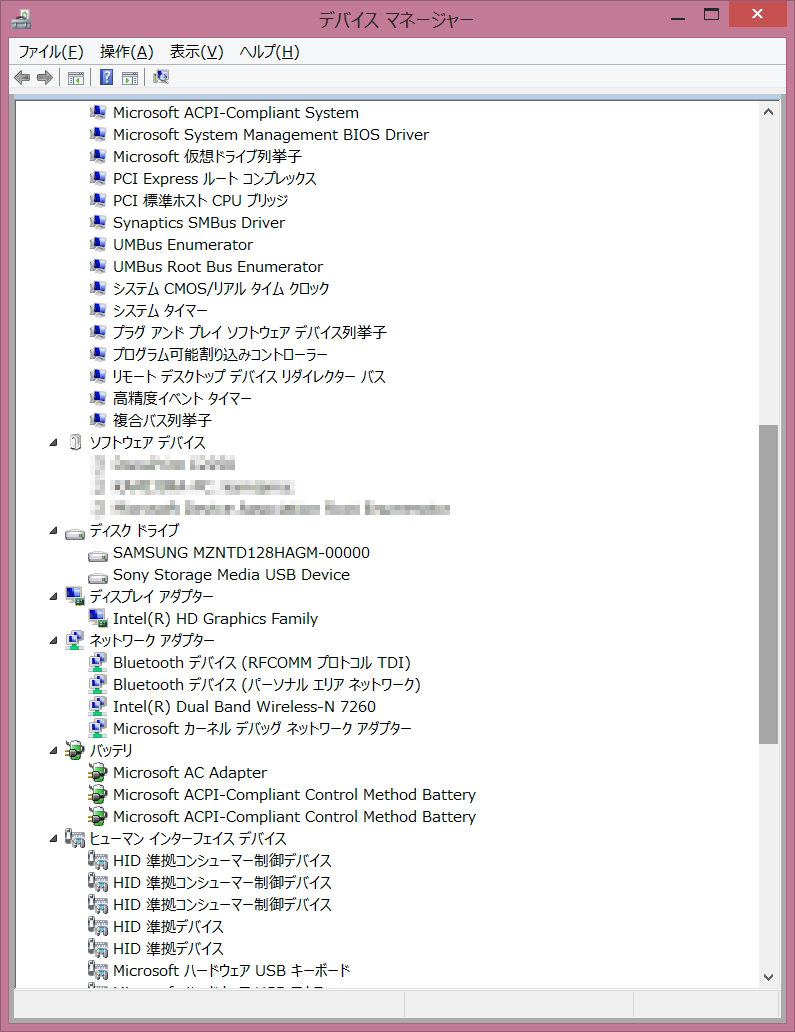The height and width of the screenshot is (1032, 795).
Task: Click the バッテリ category icon
Action: [75, 750]
